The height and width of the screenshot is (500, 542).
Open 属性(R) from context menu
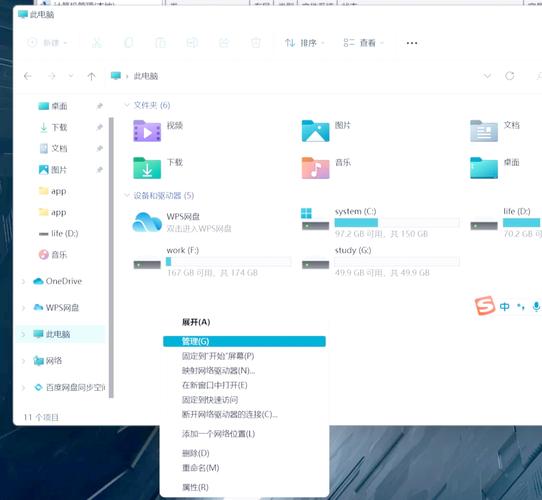195,487
